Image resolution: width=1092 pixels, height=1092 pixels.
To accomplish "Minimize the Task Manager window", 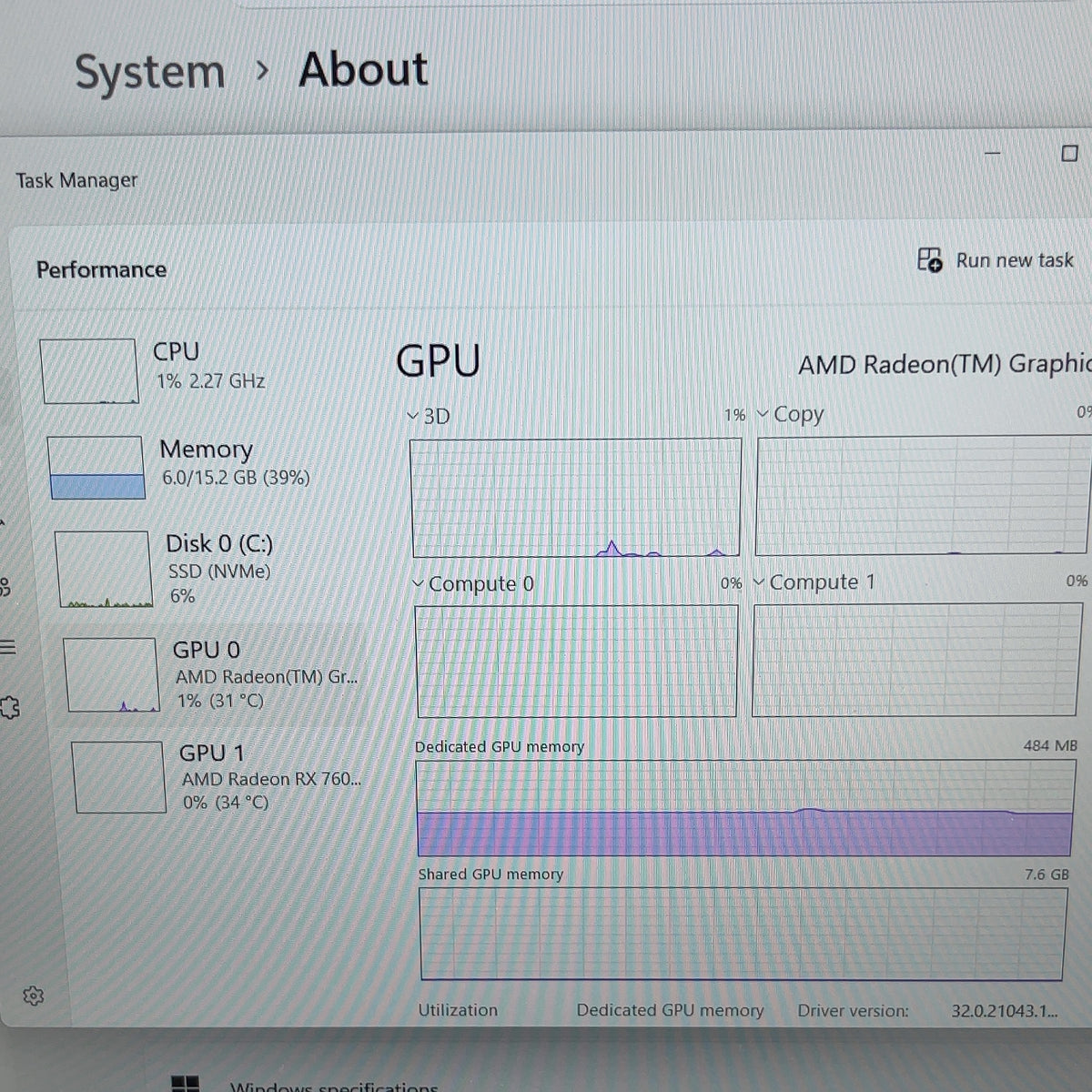I will coord(992,153).
